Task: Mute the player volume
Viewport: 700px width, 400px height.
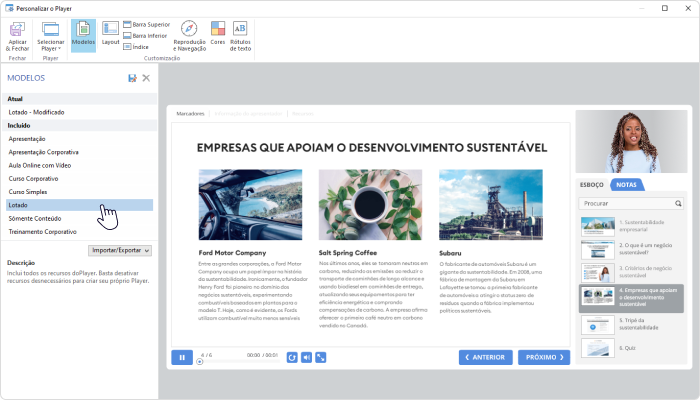Action: [x=306, y=358]
